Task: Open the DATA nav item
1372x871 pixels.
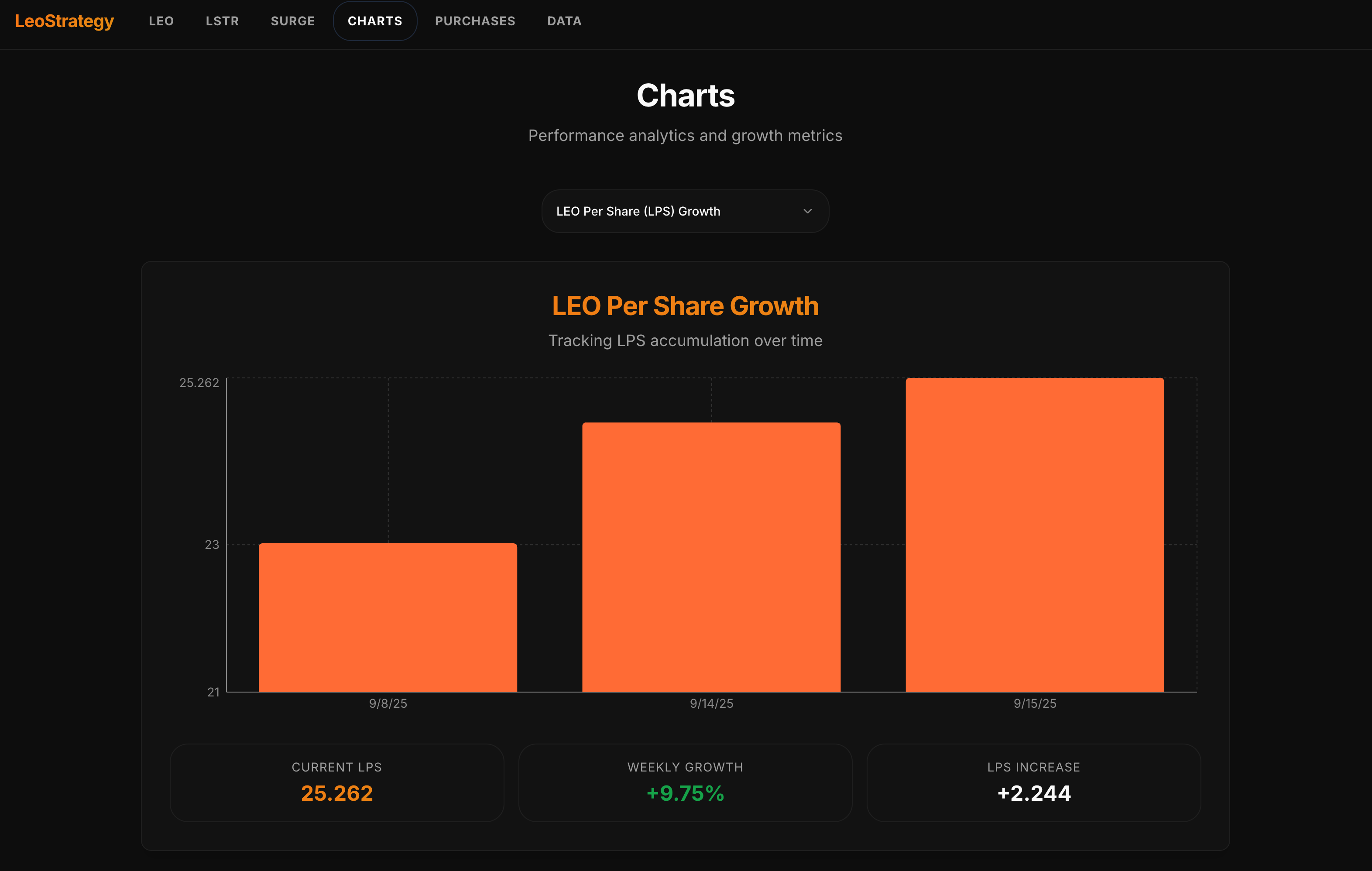Action: 564,21
